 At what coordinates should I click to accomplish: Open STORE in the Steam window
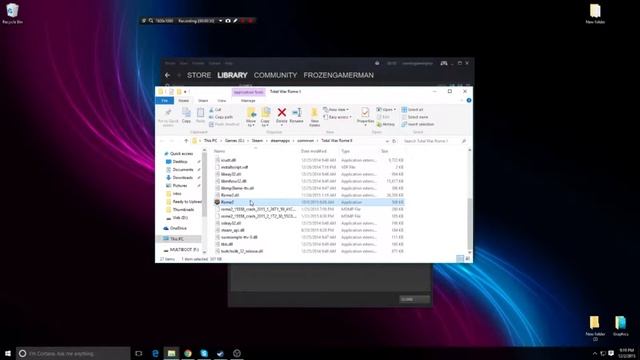199,75
